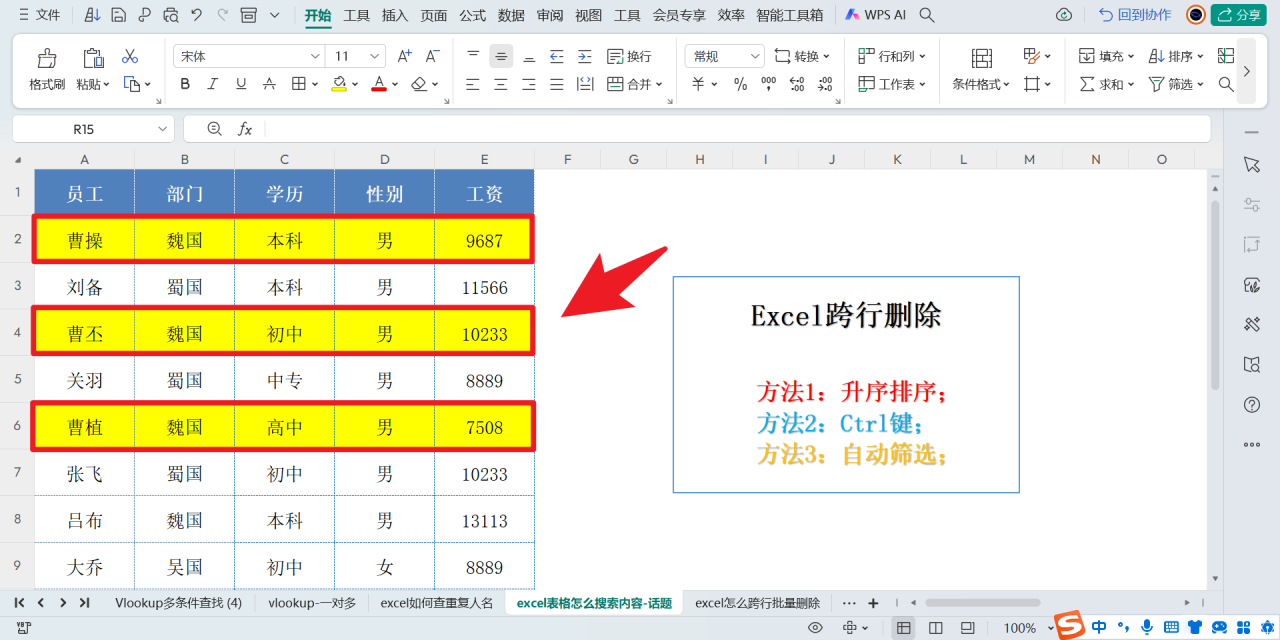
Task: Click the green 分享 Share button
Action: click(x=1238, y=15)
